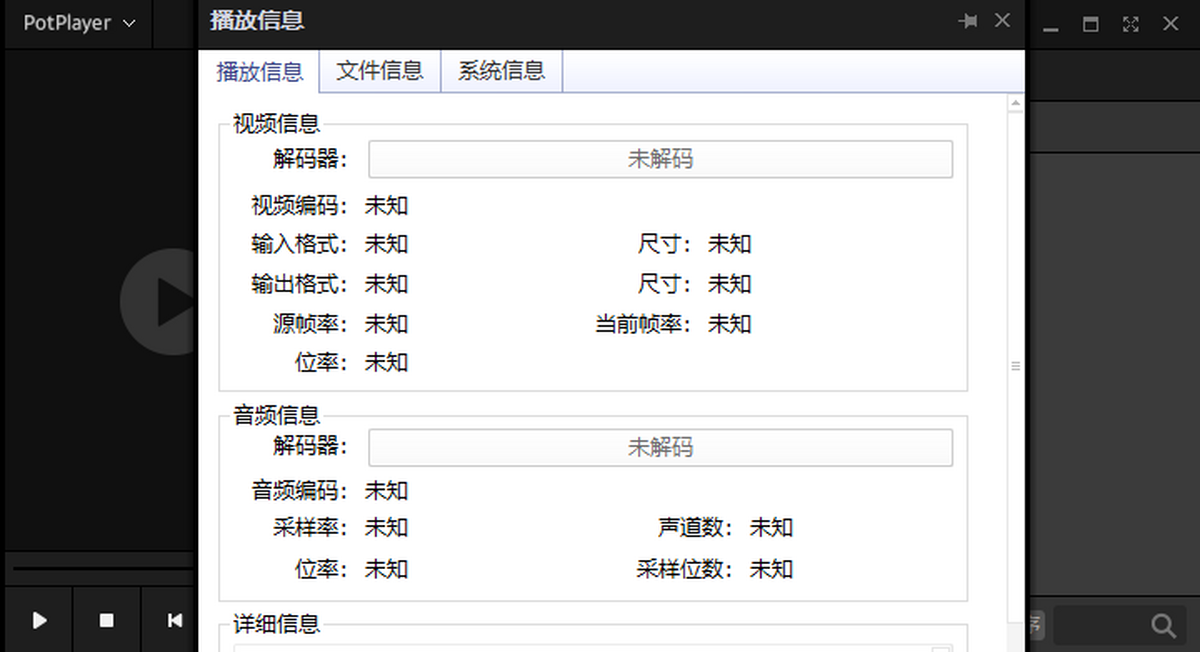Click the 详细信息 group heading
1200x652 pixels.
(276, 625)
